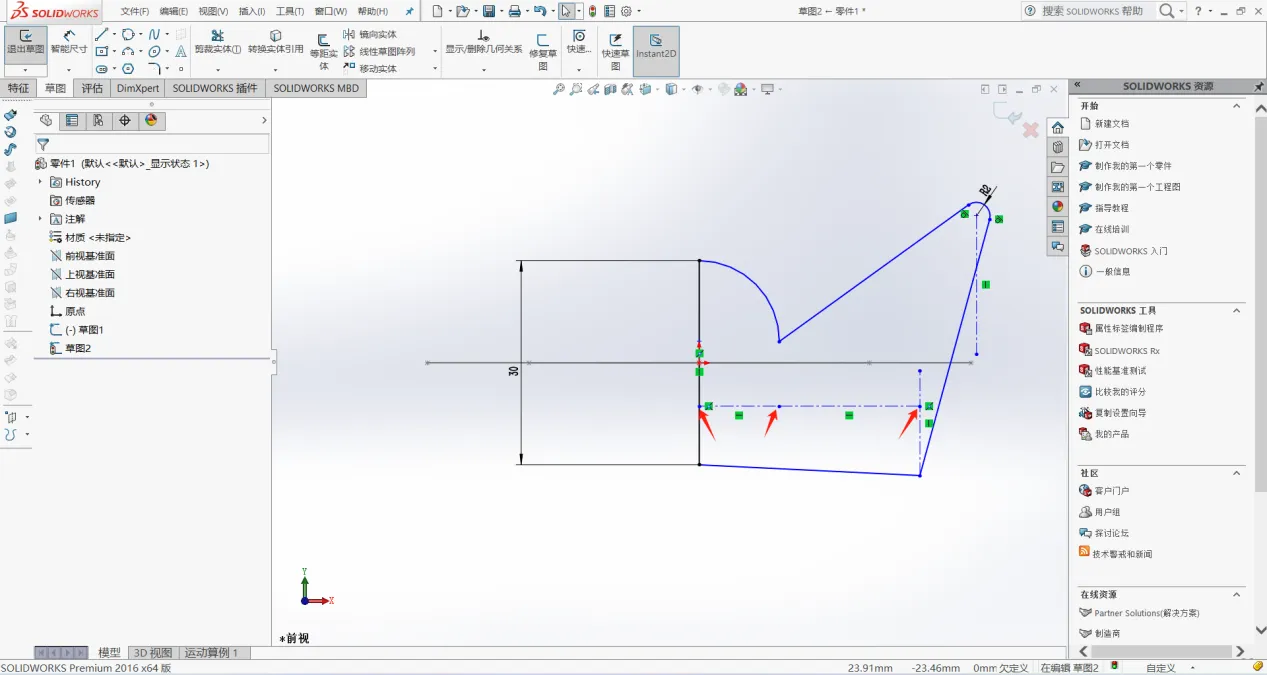Image resolution: width=1267 pixels, height=675 pixels.
Task: Switch to the 特征 tab
Action: tap(19, 88)
